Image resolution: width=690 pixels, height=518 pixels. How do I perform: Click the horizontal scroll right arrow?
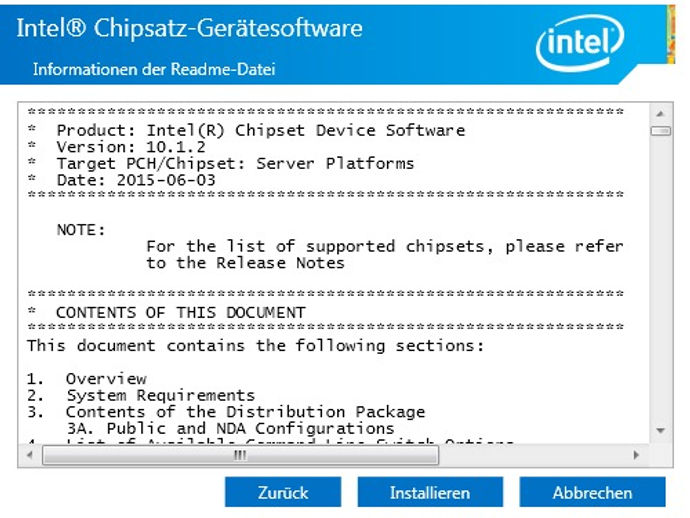tap(636, 455)
